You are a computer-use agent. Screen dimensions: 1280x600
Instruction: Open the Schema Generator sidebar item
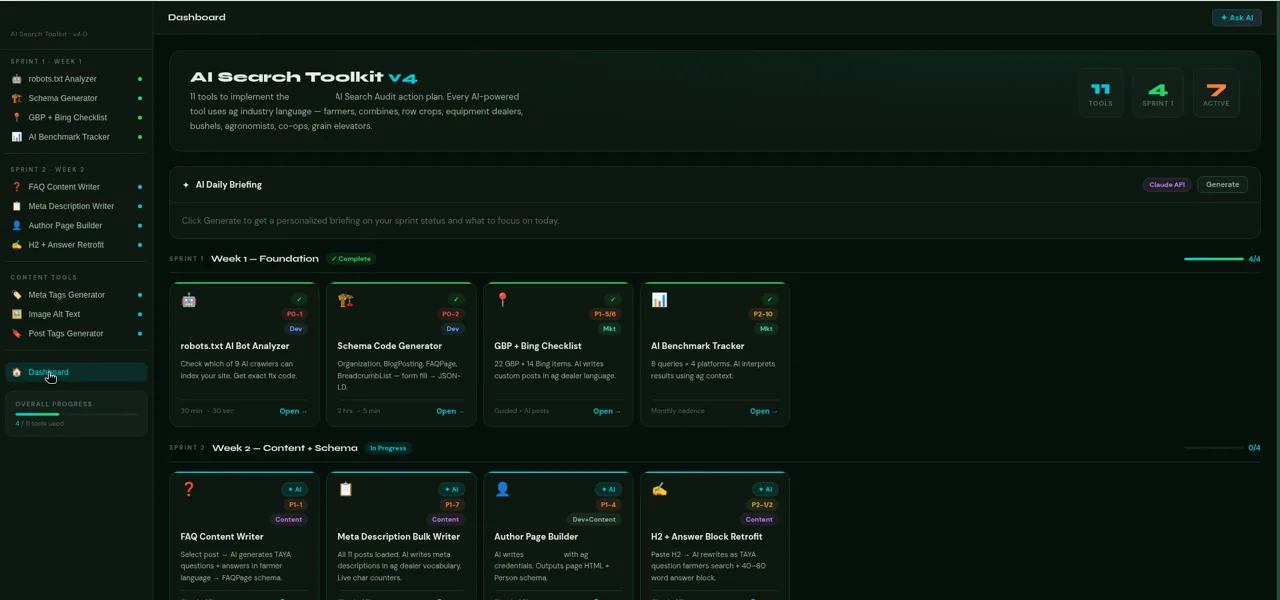point(76,98)
